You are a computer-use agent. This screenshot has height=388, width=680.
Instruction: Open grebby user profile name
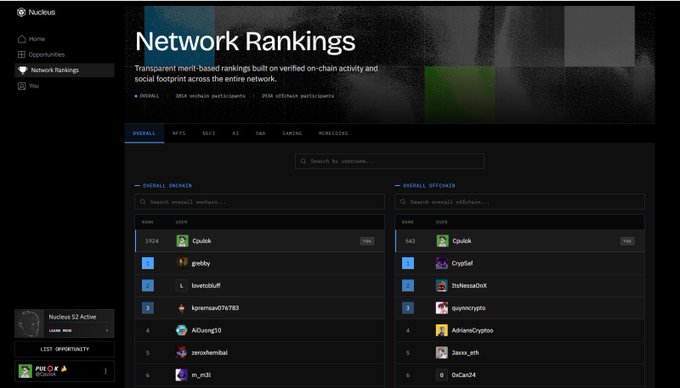[x=201, y=263]
